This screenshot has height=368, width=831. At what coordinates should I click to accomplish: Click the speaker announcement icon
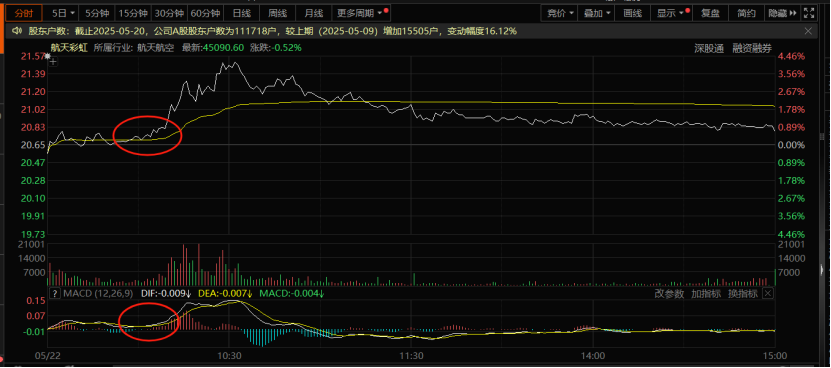(x=16, y=31)
